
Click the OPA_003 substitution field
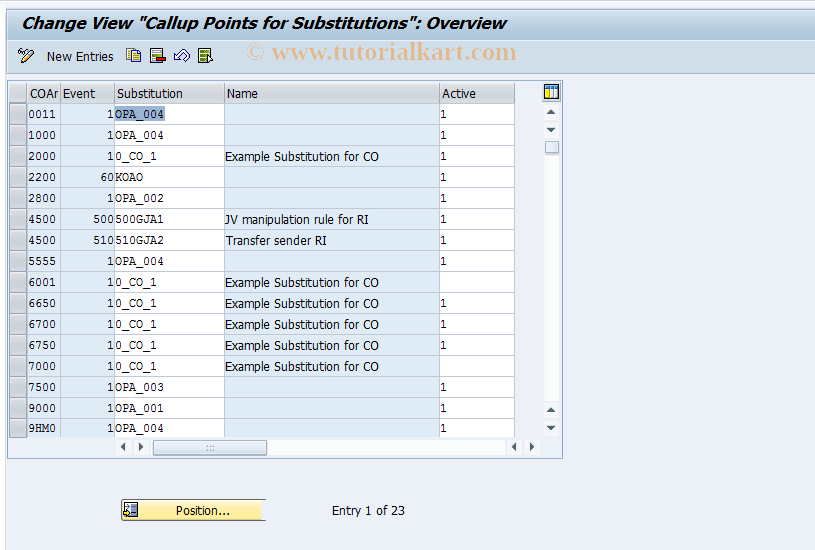[169, 387]
